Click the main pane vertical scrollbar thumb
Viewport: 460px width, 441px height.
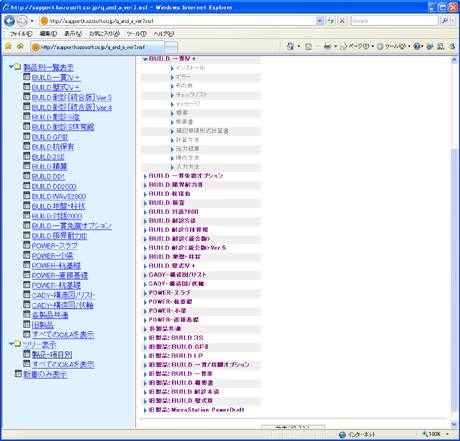[454, 279]
